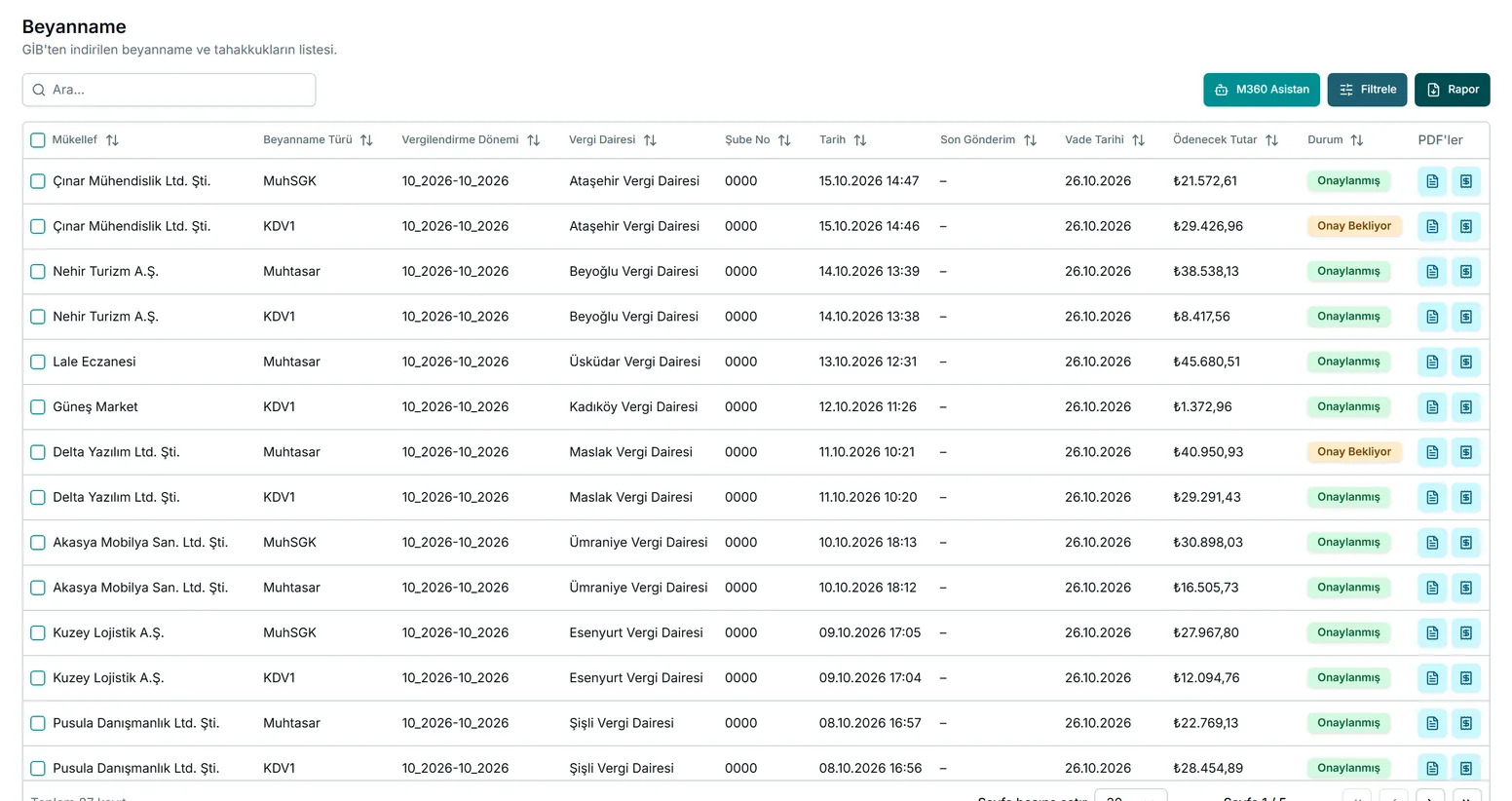The width and height of the screenshot is (1512, 801).
Task: Sort by the Beyanname Türü column
Action: pos(366,140)
